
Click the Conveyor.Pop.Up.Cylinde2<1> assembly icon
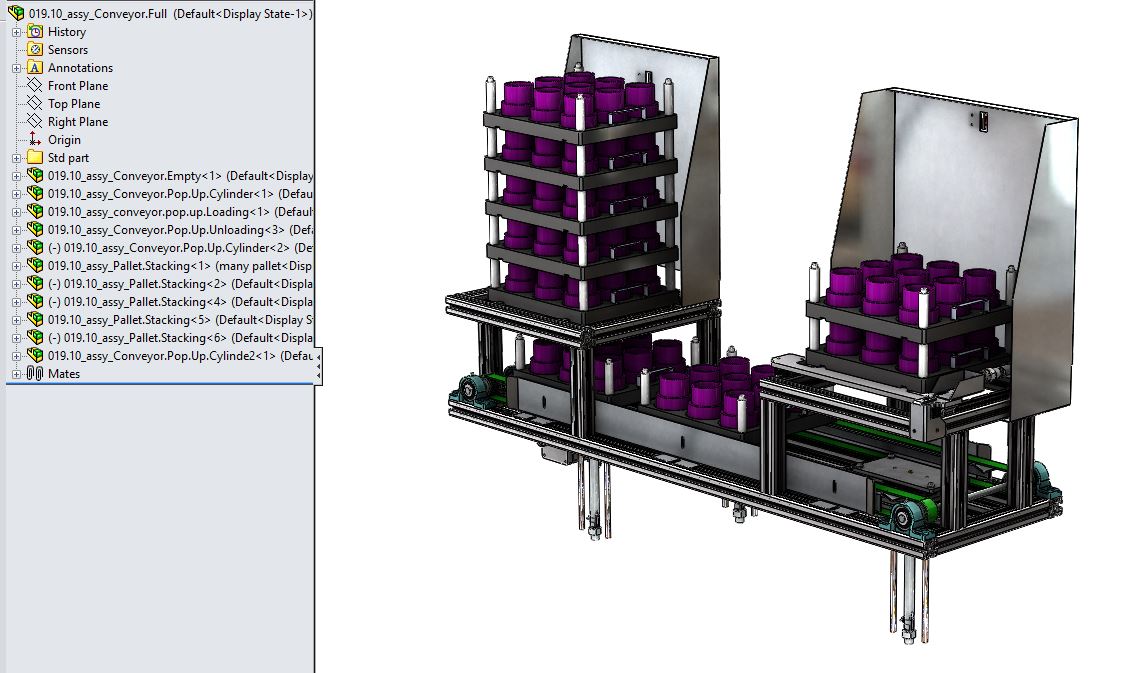(x=35, y=355)
